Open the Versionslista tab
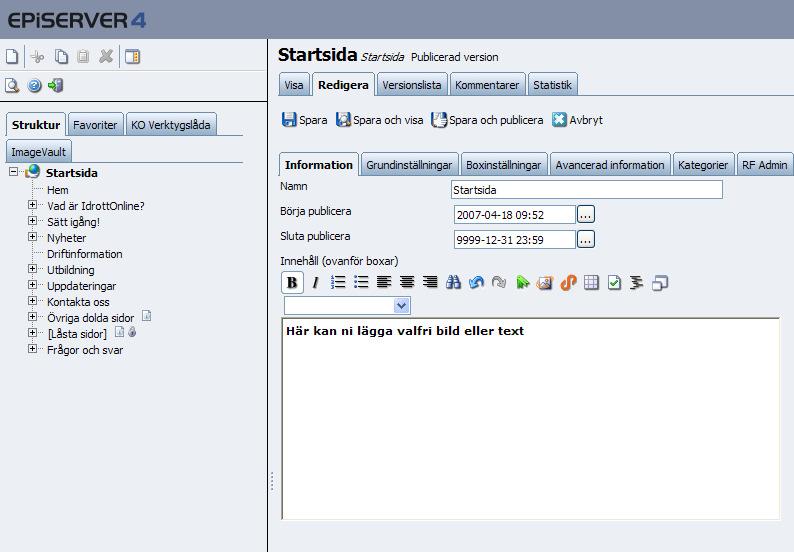Image resolution: width=794 pixels, height=552 pixels. coord(412,85)
